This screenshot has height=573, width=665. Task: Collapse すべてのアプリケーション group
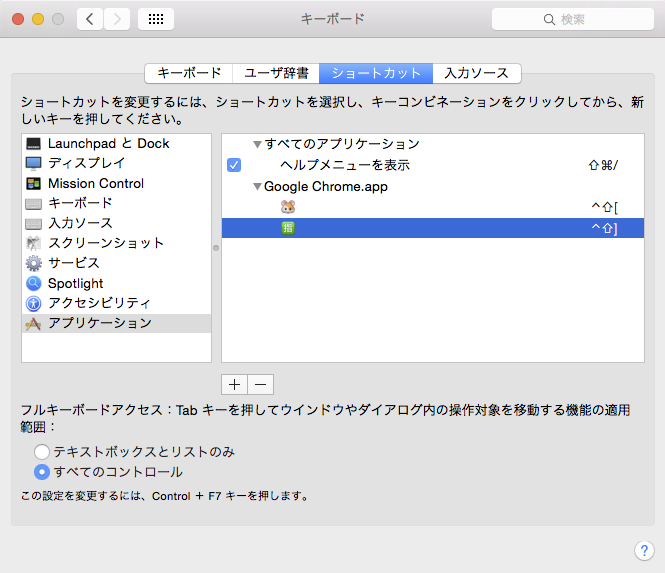click(x=257, y=145)
